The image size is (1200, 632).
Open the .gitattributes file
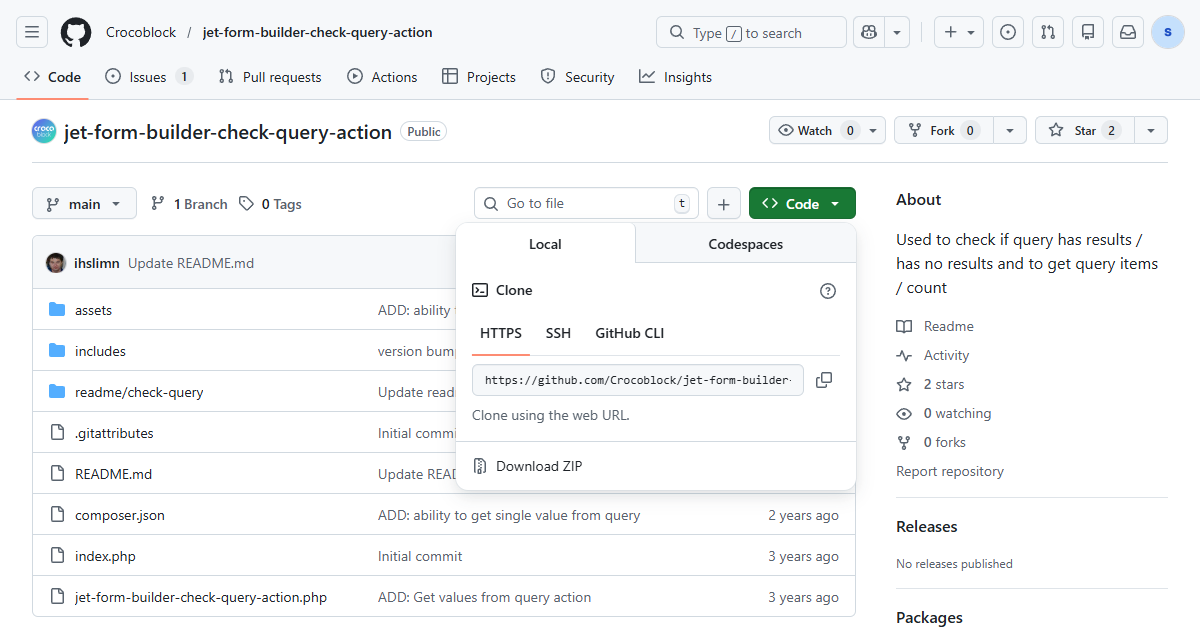point(114,433)
